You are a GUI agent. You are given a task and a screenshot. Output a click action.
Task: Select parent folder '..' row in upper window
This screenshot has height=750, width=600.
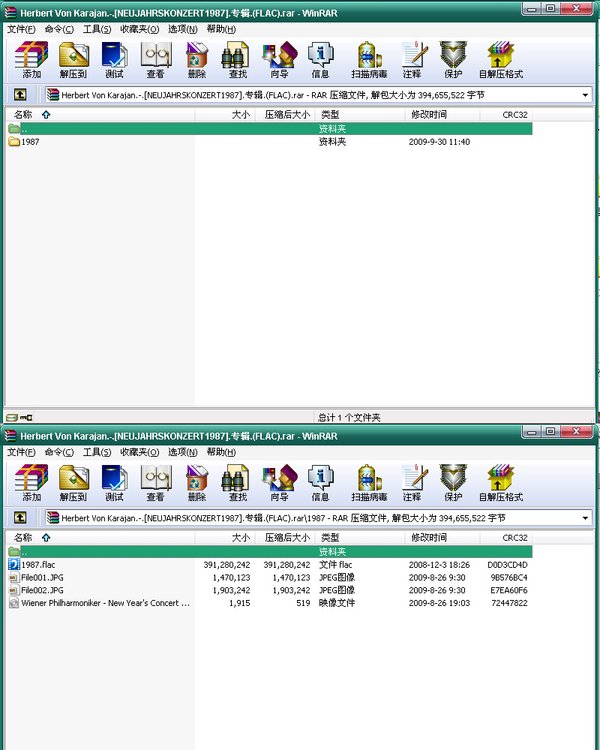coord(270,129)
